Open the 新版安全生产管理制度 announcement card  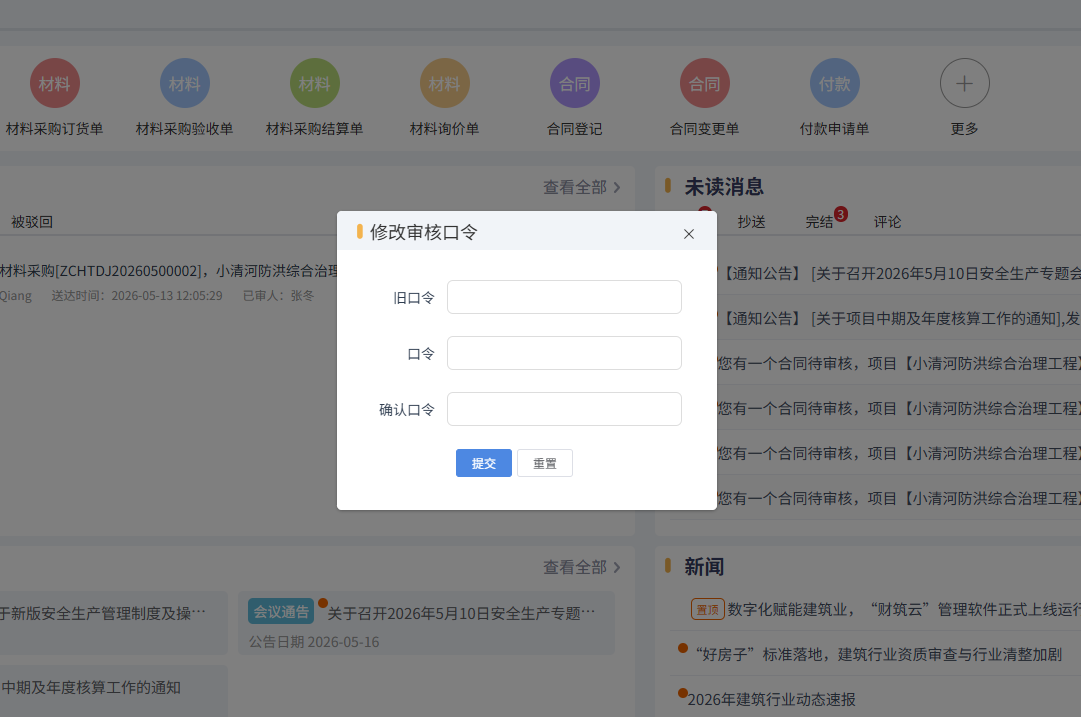[114, 623]
